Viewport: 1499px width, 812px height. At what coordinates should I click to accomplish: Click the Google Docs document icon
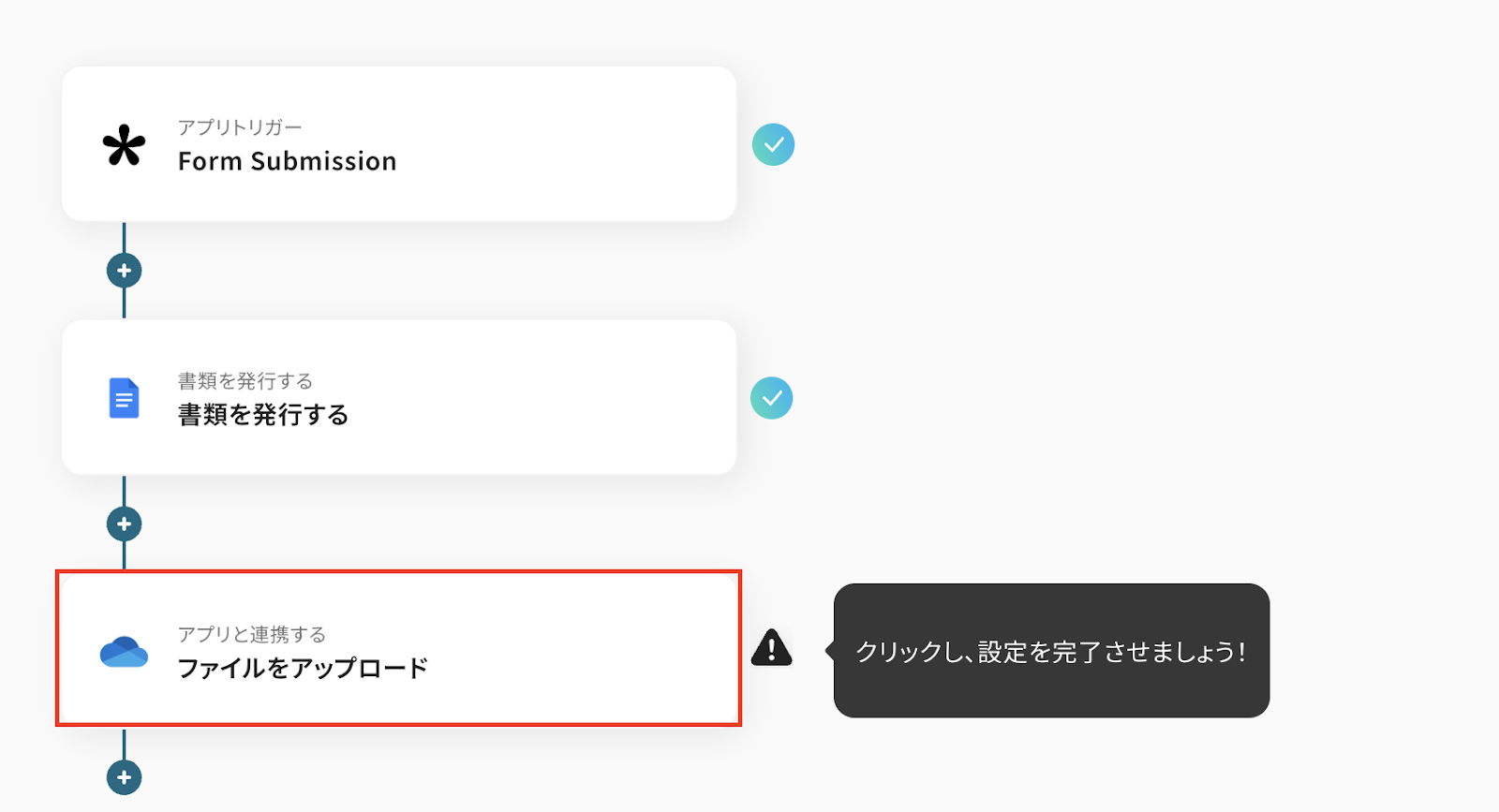[x=124, y=398]
